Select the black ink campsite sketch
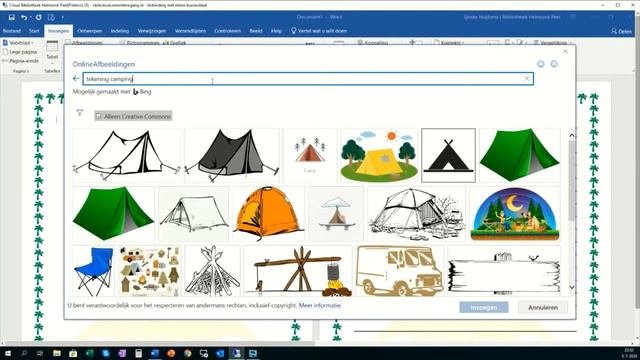The height and width of the screenshot is (360, 640). (416, 214)
